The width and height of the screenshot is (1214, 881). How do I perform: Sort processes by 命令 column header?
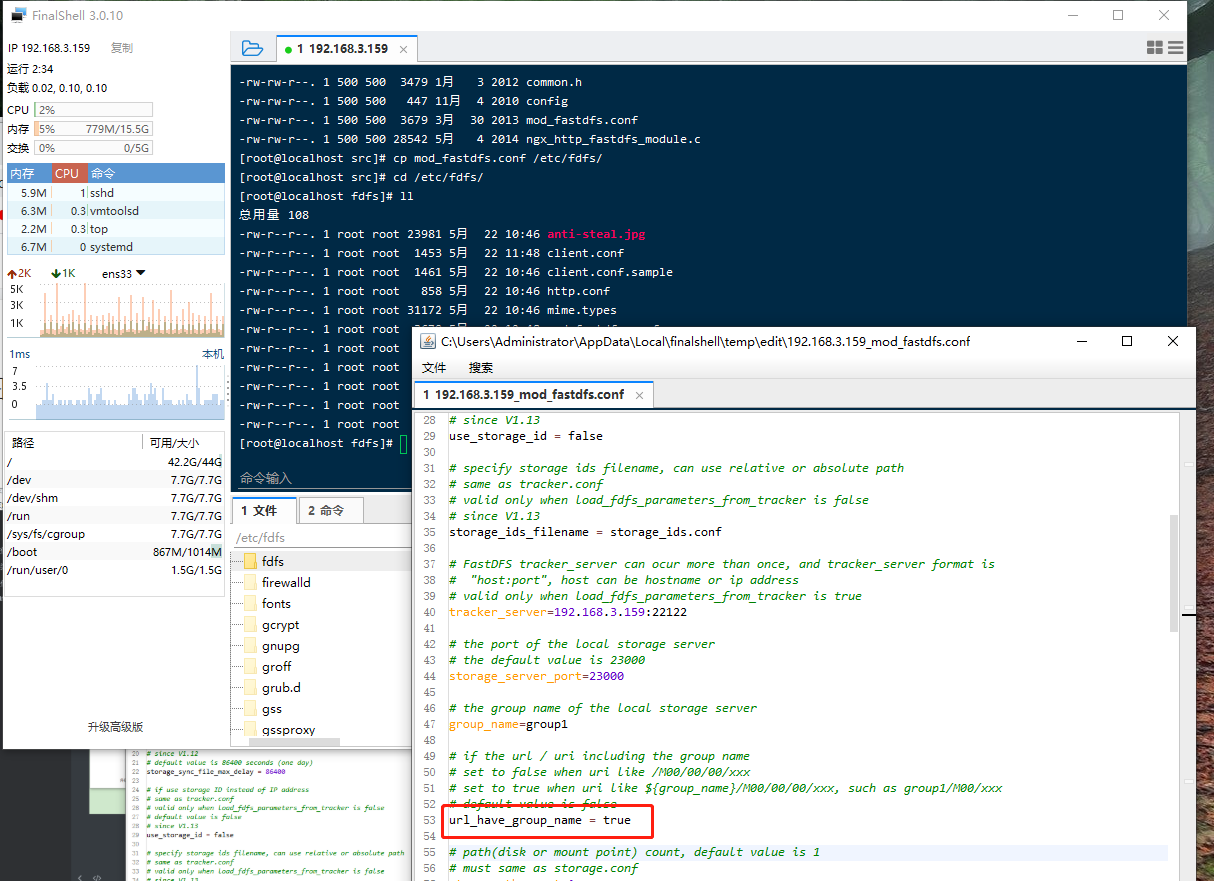[x=103, y=174]
